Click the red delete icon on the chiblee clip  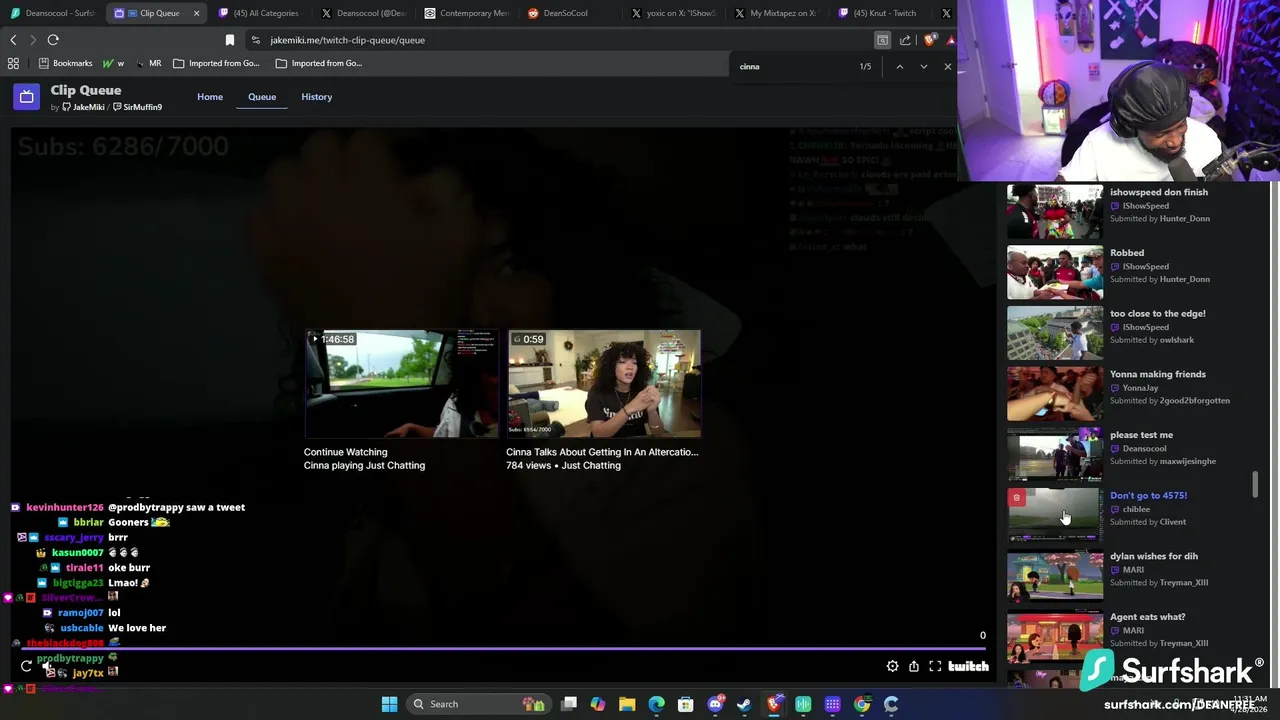tap(1017, 498)
